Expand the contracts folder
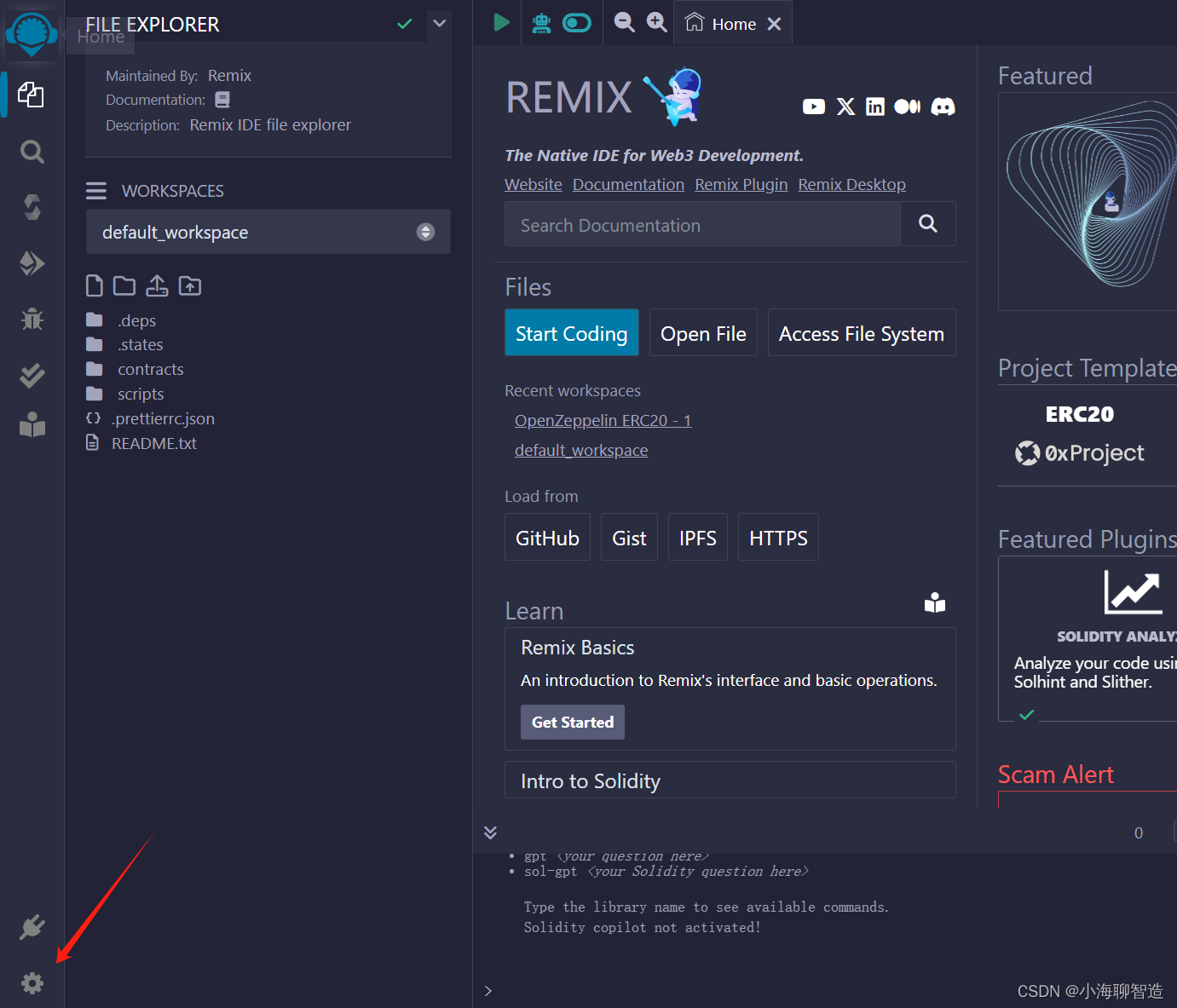This screenshot has height=1008, width=1177. pos(150,369)
